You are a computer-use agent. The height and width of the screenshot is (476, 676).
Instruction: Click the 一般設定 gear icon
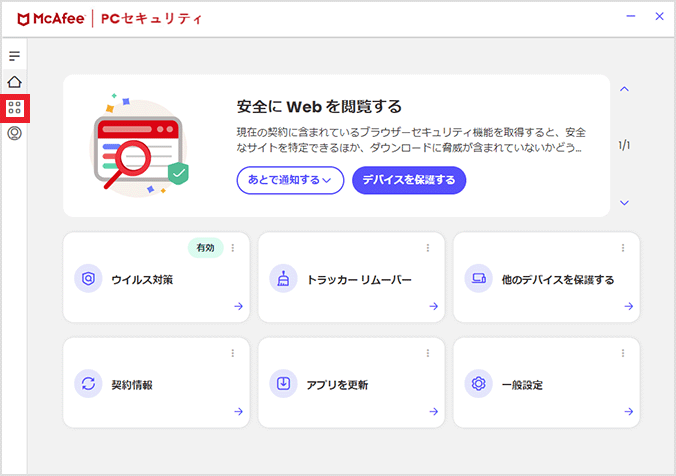[x=478, y=384]
